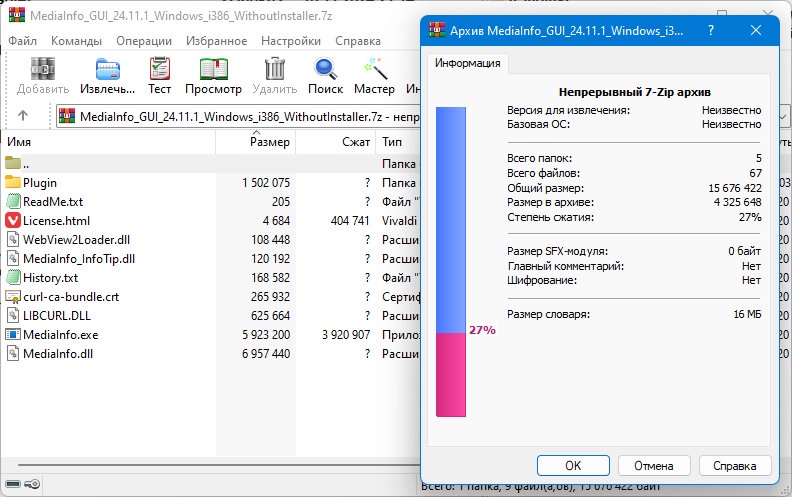This screenshot has width=792, height=497.
Task: Open the Просмотр viewer icon
Action: pos(214,69)
